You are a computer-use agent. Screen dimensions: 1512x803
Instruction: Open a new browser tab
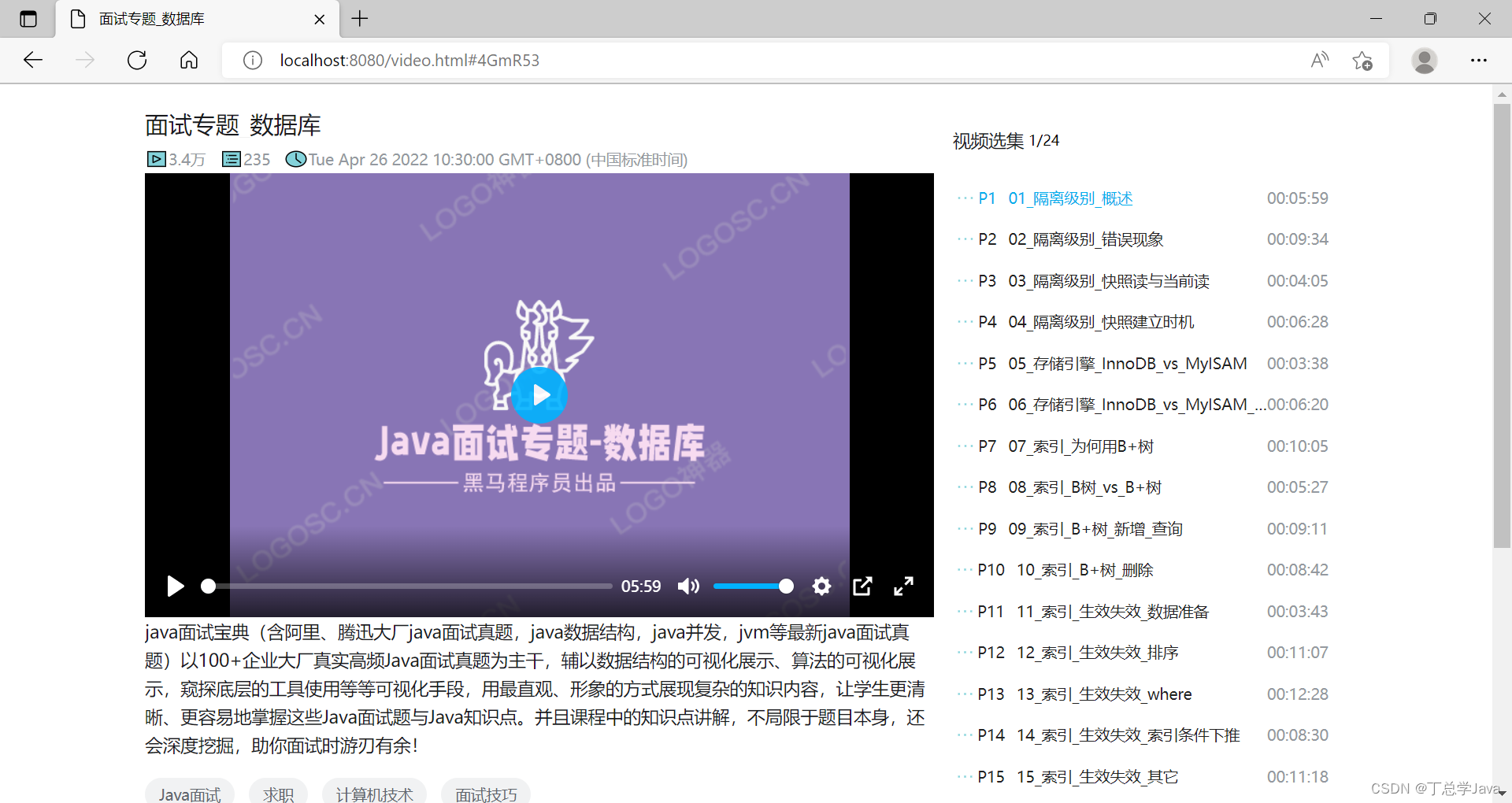[x=360, y=19]
